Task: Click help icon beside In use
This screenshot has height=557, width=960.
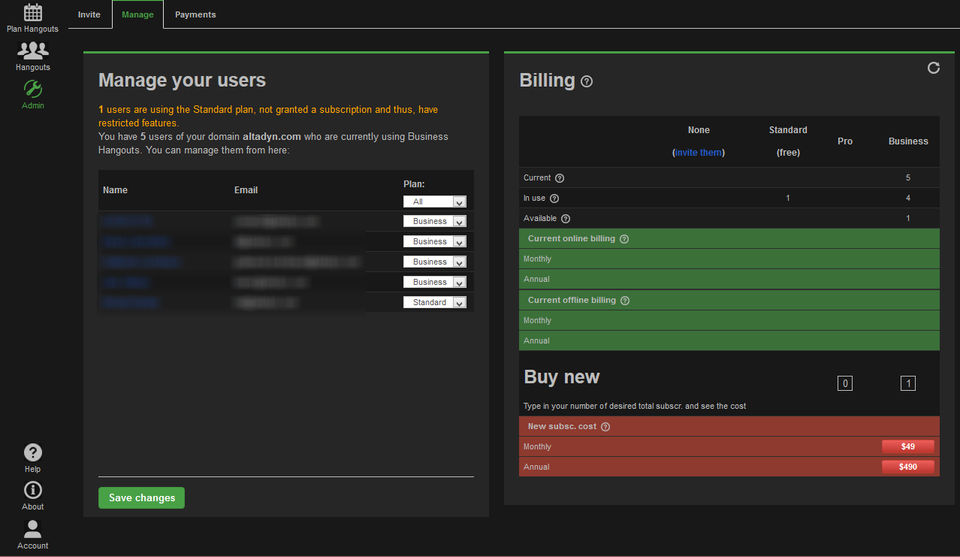Action: (555, 198)
